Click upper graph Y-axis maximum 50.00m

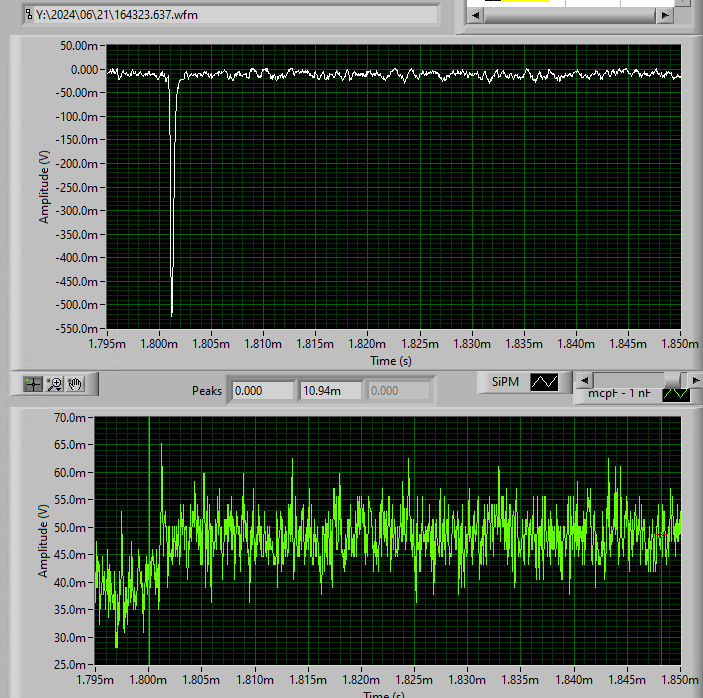point(78,46)
